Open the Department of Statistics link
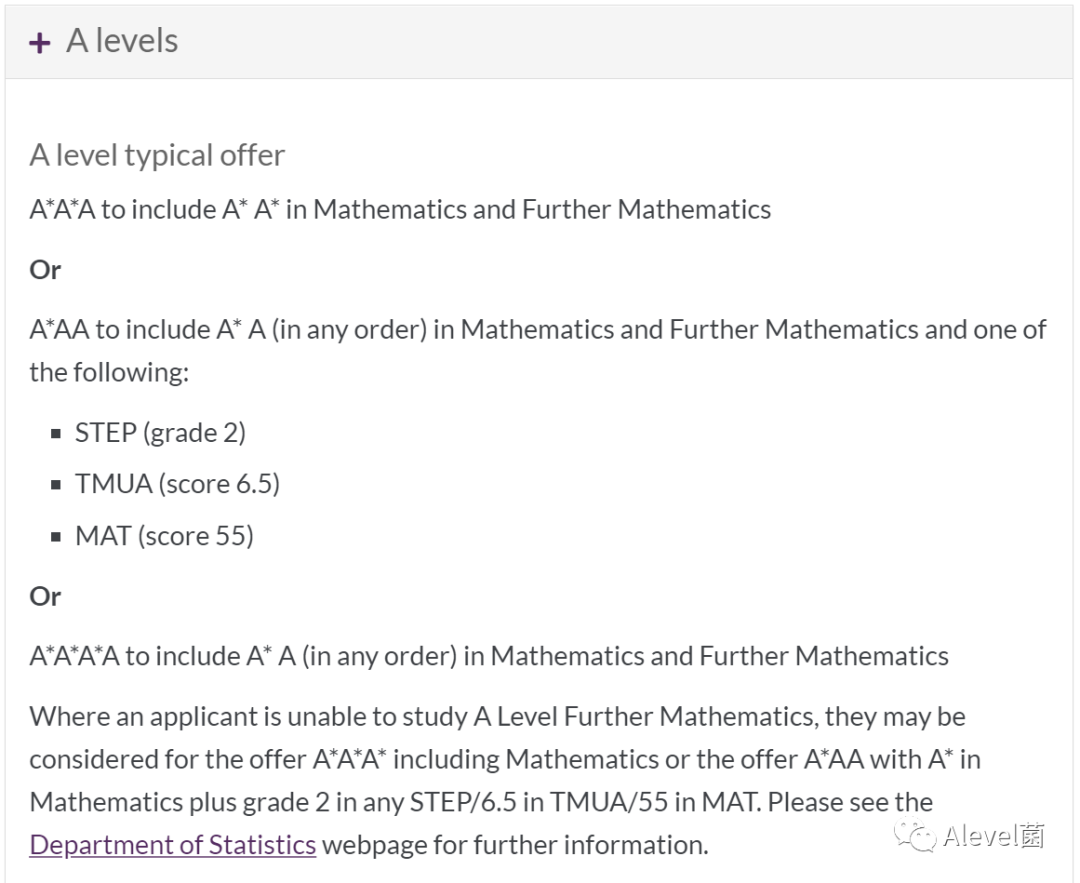 [x=173, y=844]
